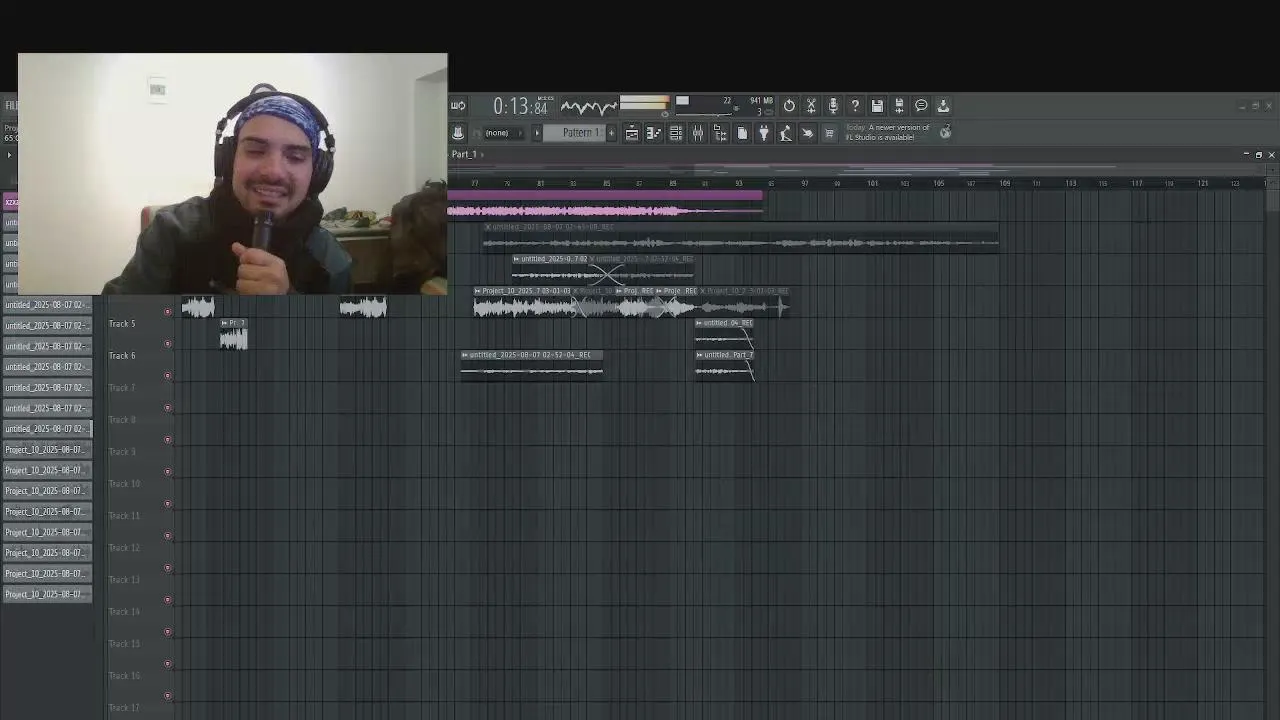The image size is (1280, 720).
Task: Open project info speech bubble icon
Action: tap(921, 106)
